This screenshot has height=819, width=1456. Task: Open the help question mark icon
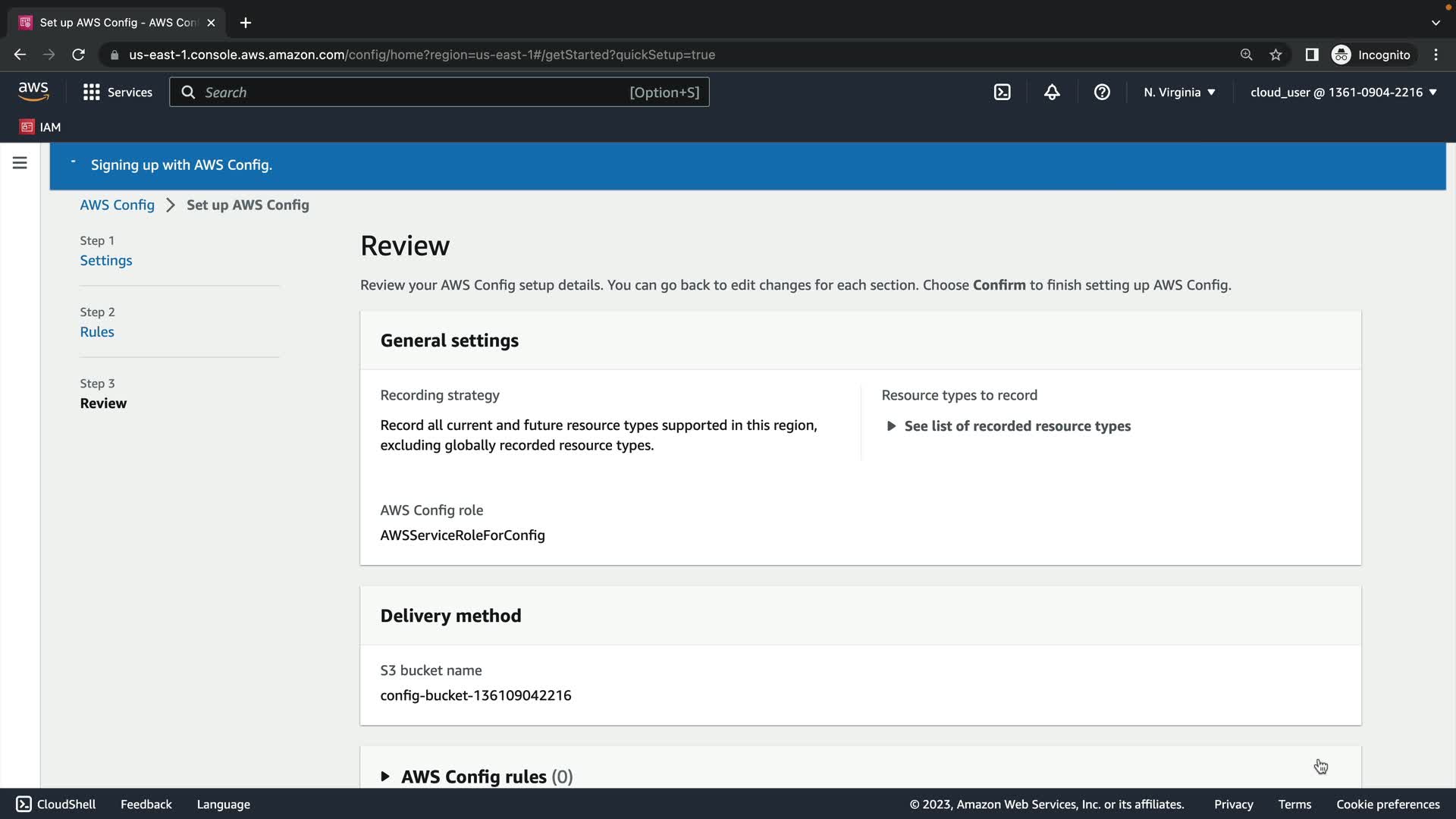[x=1102, y=92]
